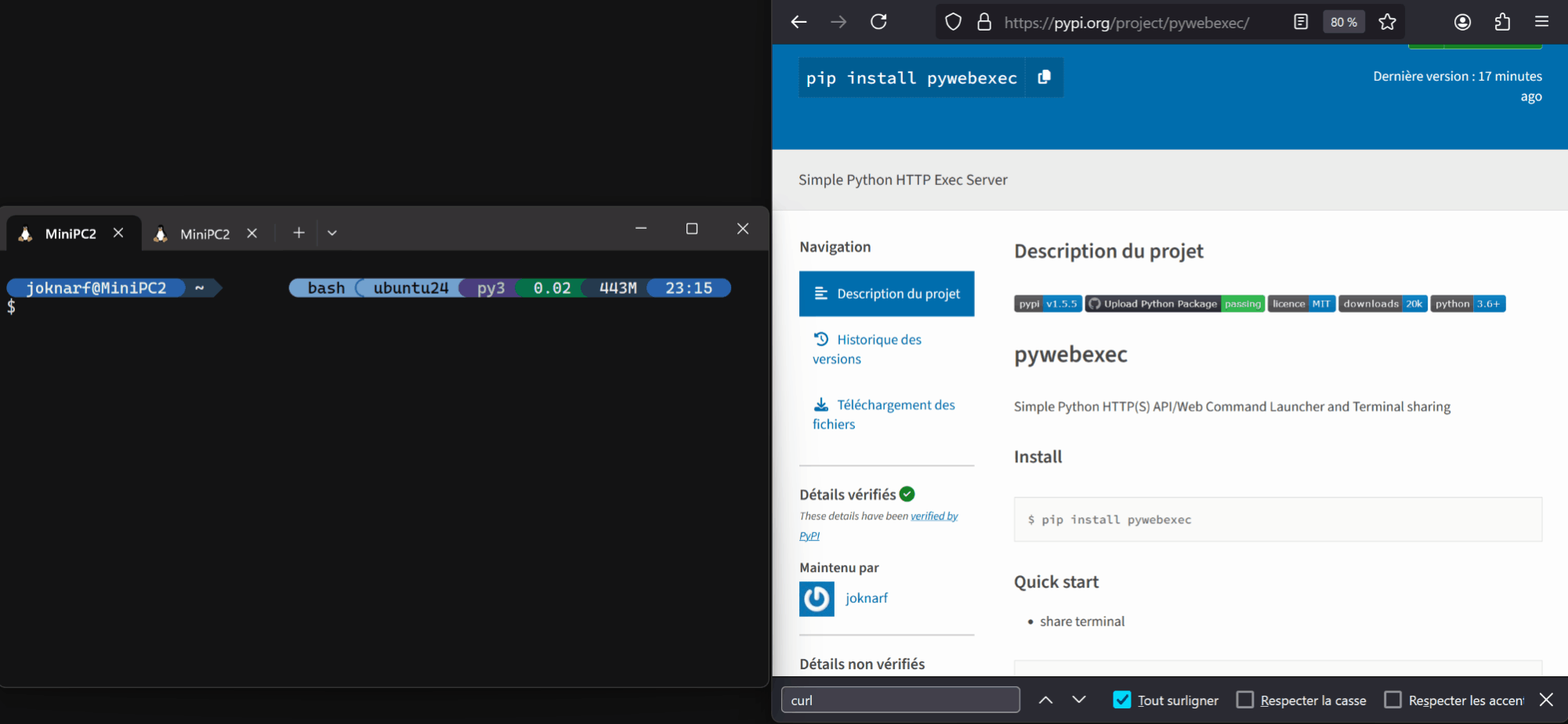Enable Respecter la casse

click(x=1245, y=699)
